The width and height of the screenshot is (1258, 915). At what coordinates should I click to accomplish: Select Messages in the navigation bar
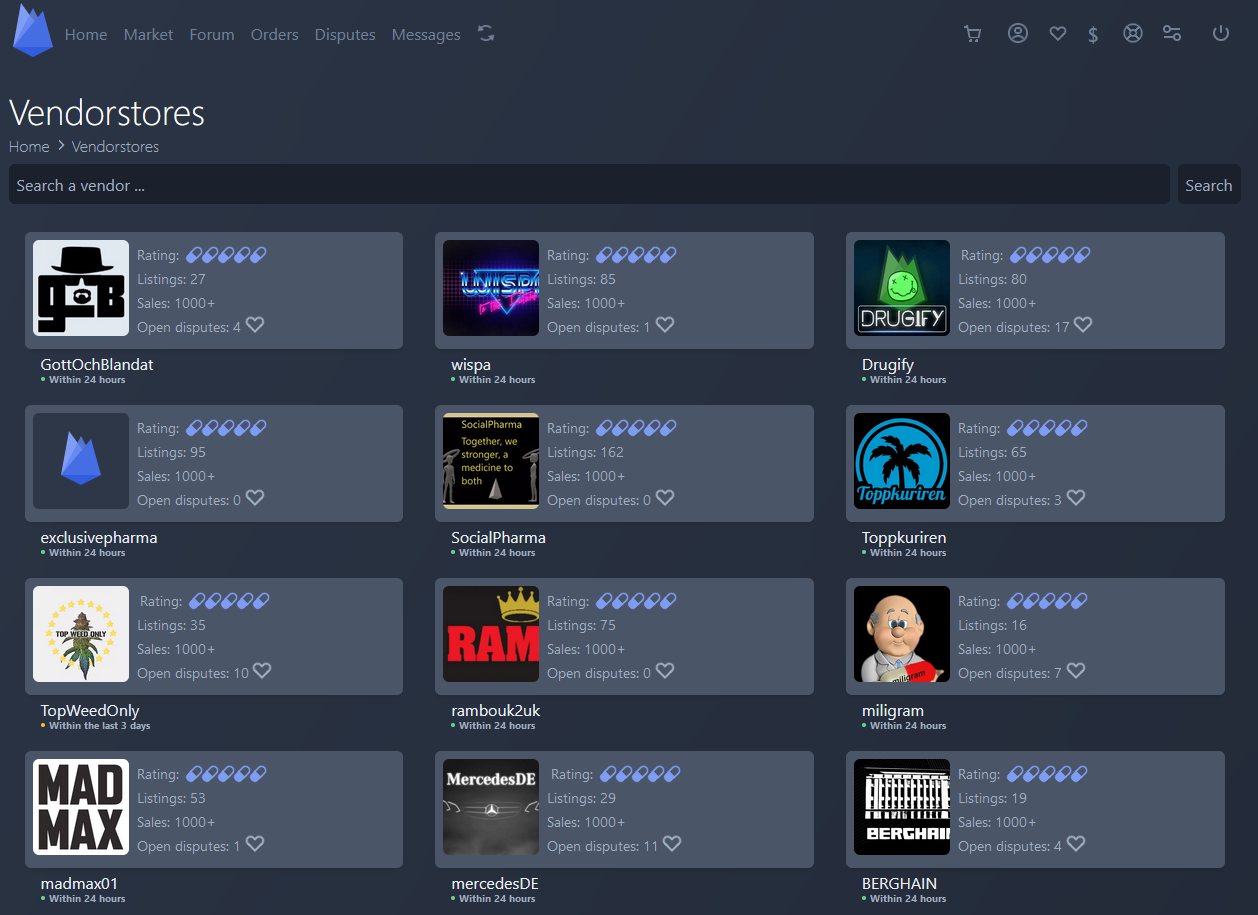pos(426,35)
